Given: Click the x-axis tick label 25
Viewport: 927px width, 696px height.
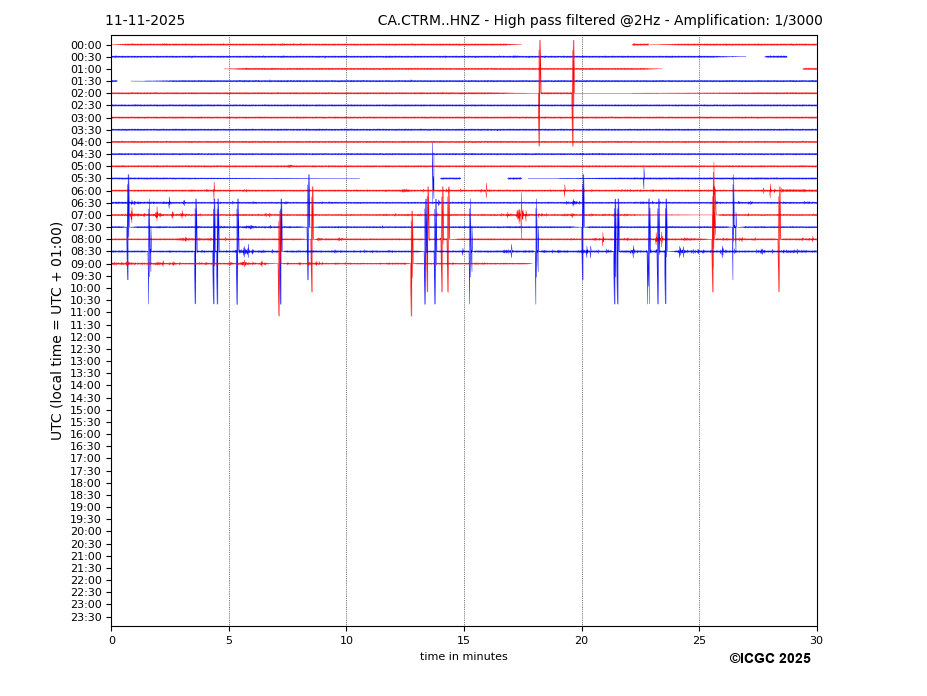Looking at the screenshot, I should pos(699,640).
